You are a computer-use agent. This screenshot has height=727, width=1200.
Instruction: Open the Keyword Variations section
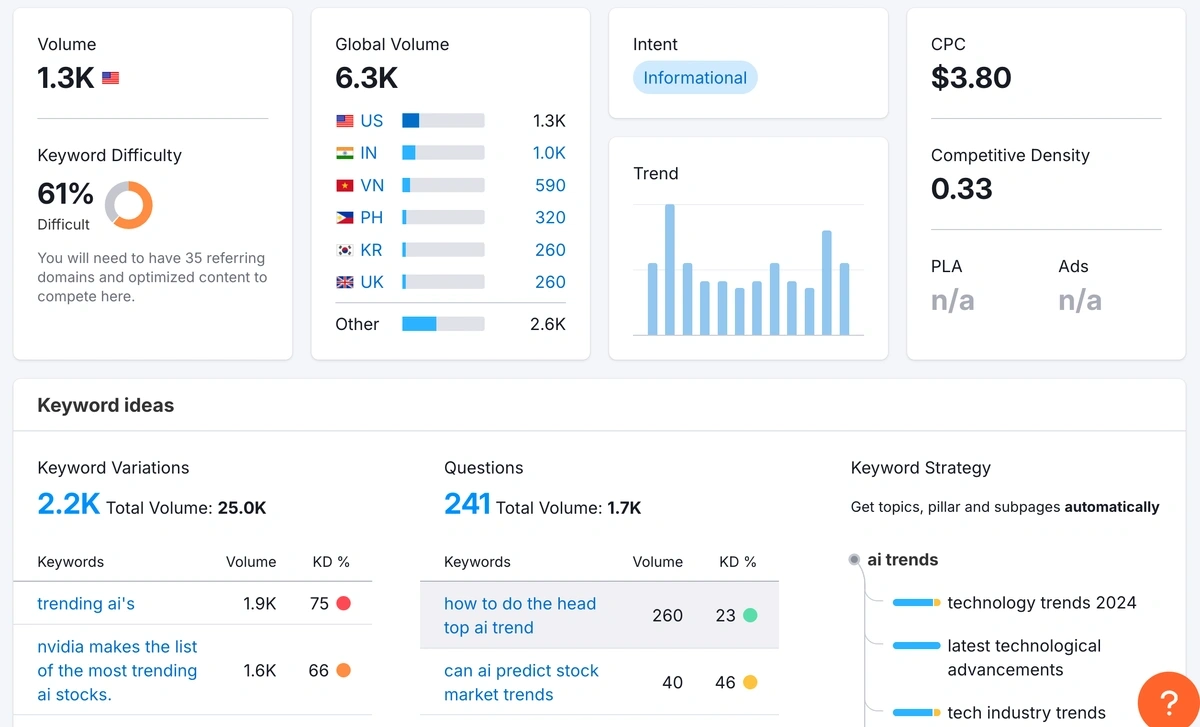(113, 467)
